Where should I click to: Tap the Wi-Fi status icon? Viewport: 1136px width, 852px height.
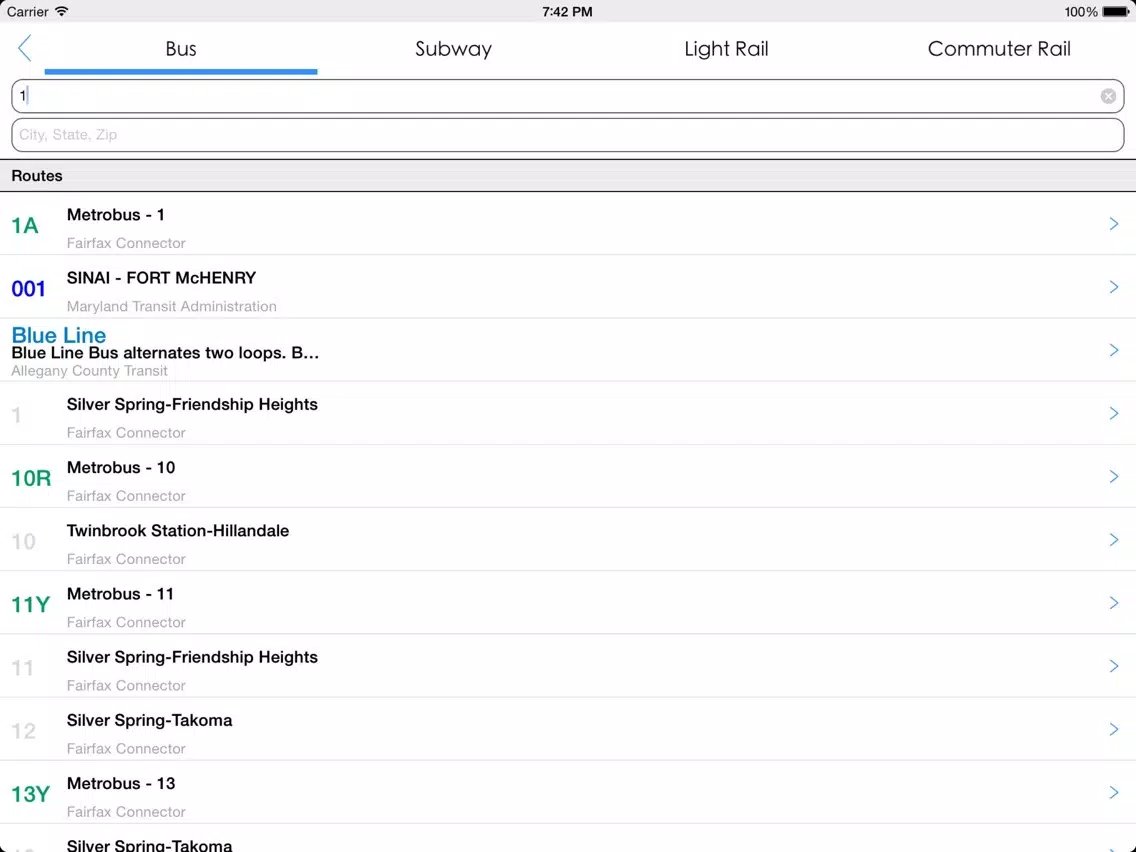click(62, 12)
